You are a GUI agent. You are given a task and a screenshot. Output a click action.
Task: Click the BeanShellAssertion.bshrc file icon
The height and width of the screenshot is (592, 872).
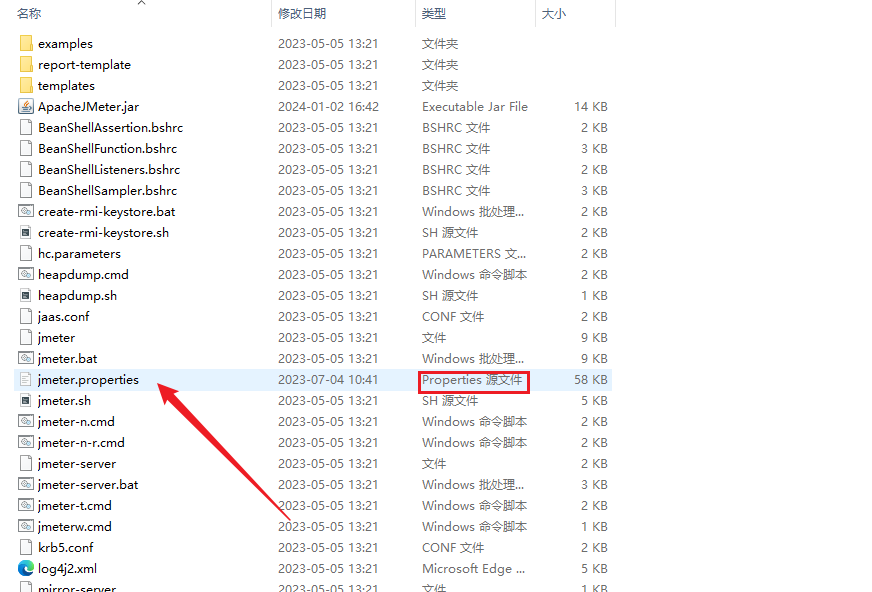tap(26, 127)
